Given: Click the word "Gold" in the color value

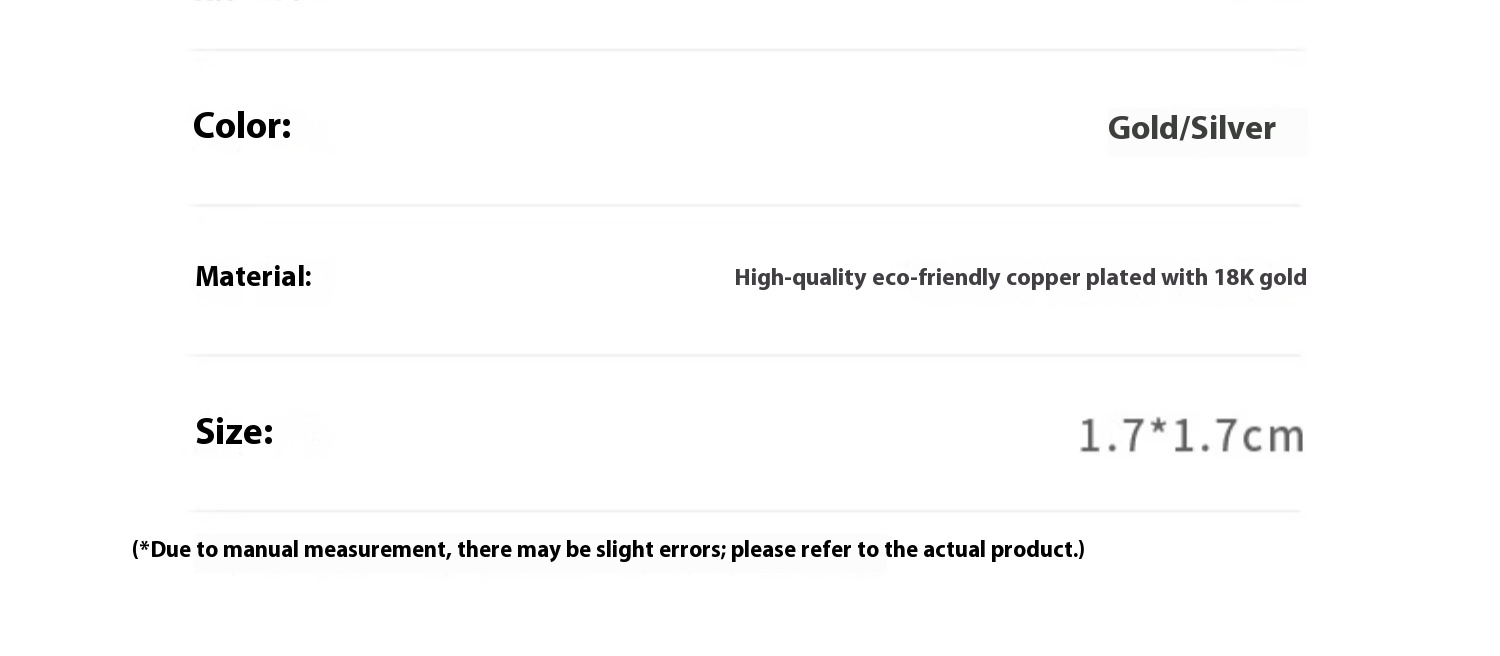Looking at the screenshot, I should 1143,129.
